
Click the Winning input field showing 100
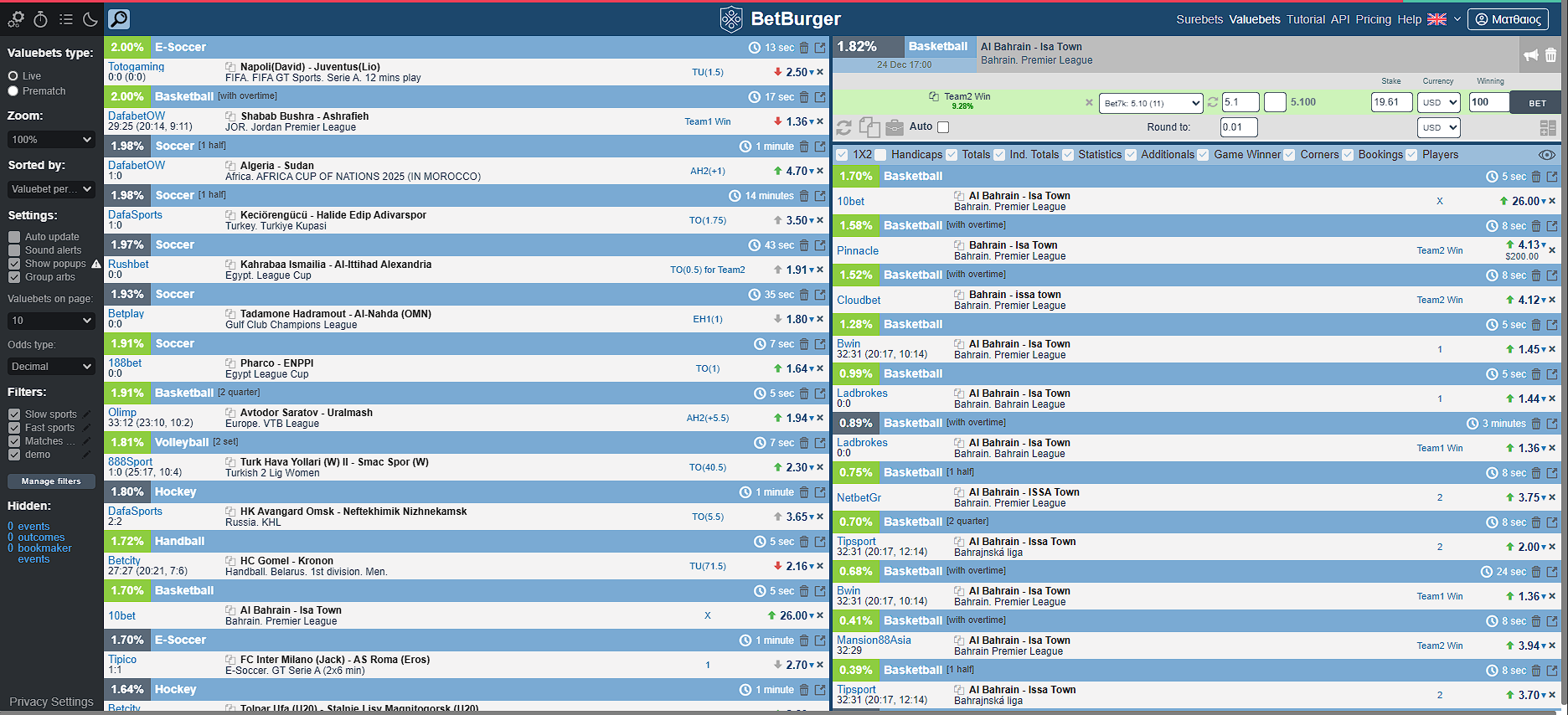[1489, 102]
